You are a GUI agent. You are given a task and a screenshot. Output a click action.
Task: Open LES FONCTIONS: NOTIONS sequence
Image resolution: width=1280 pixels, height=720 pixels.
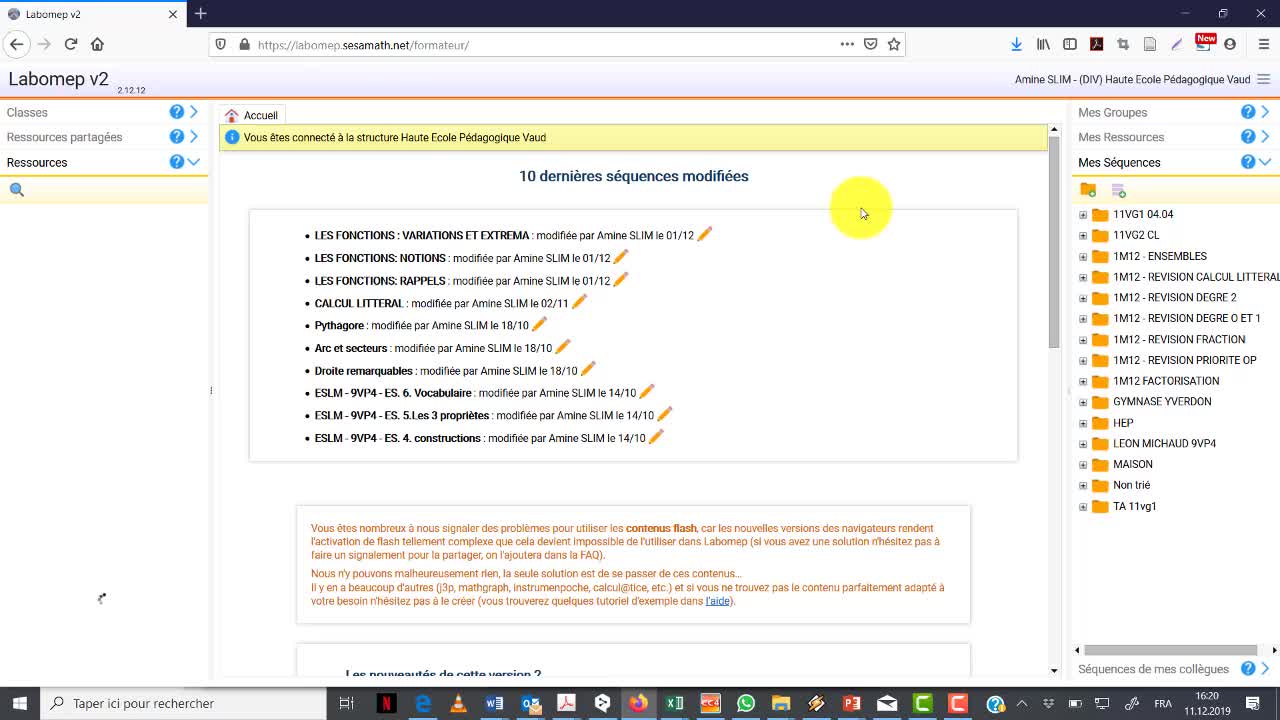tap(380, 258)
